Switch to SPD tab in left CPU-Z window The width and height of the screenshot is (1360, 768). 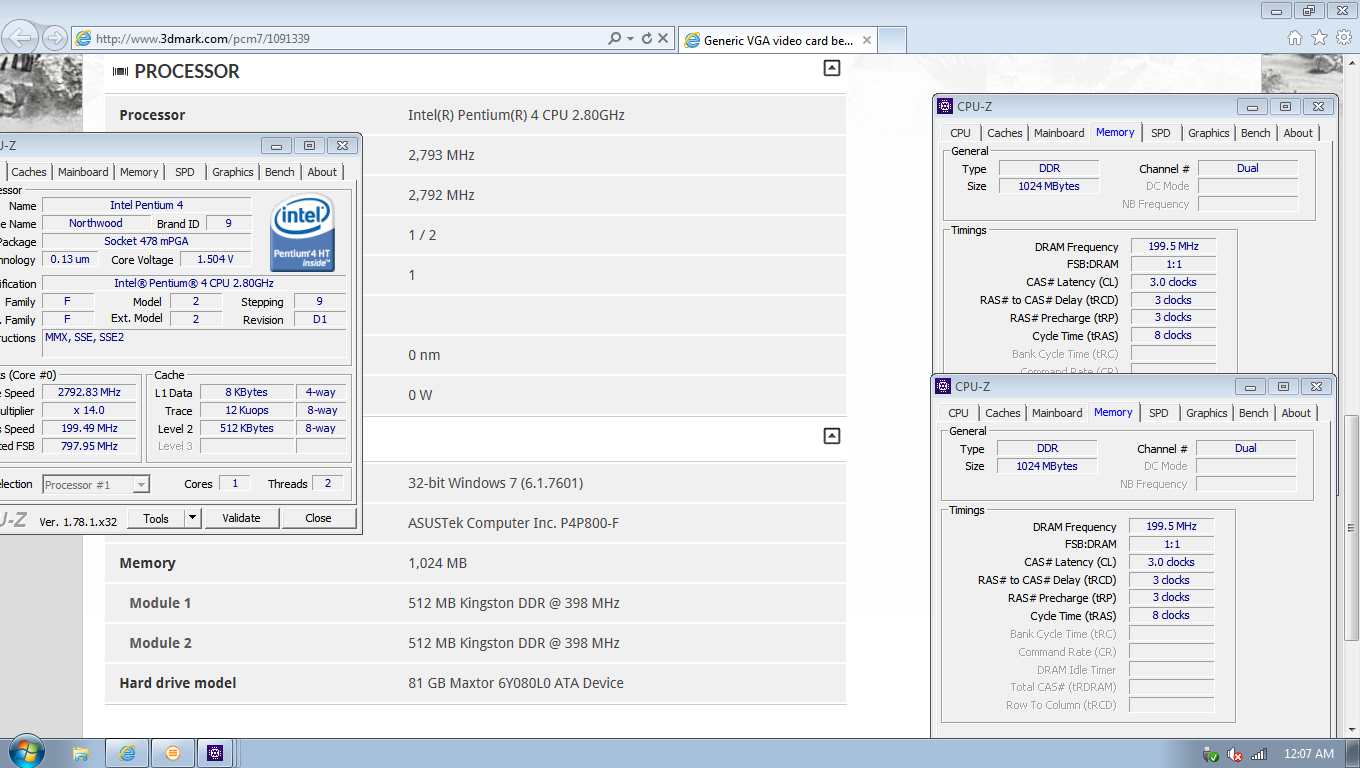click(185, 172)
